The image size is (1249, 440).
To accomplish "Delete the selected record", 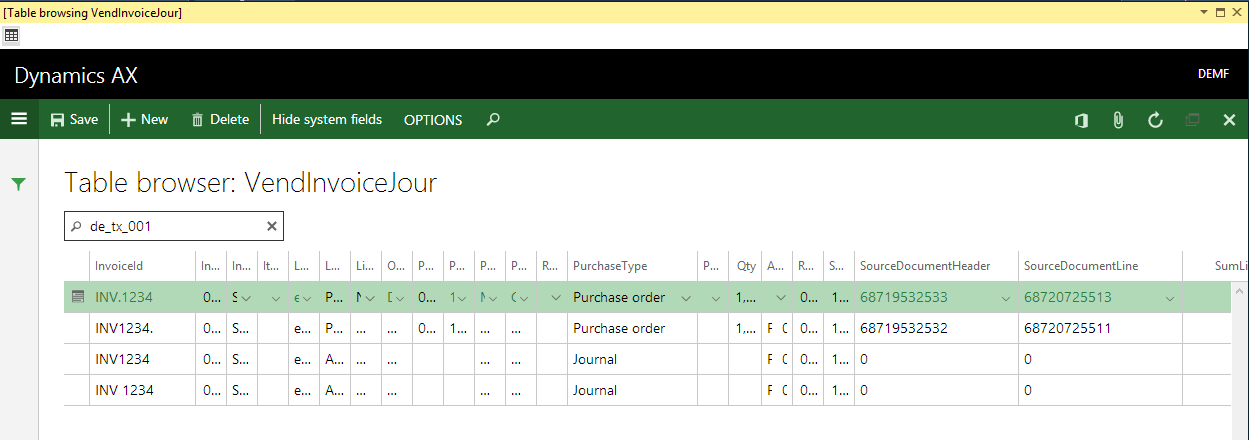I will [x=220, y=119].
